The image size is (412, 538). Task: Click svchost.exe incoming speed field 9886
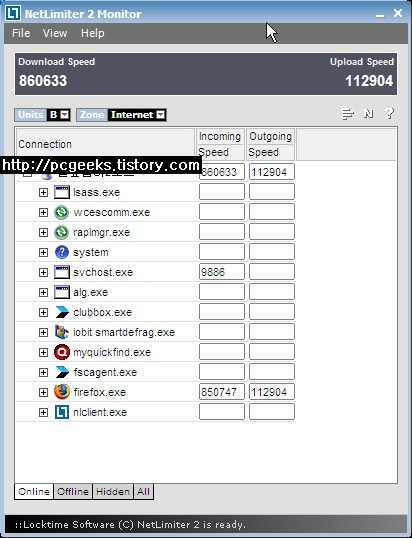tap(222, 272)
